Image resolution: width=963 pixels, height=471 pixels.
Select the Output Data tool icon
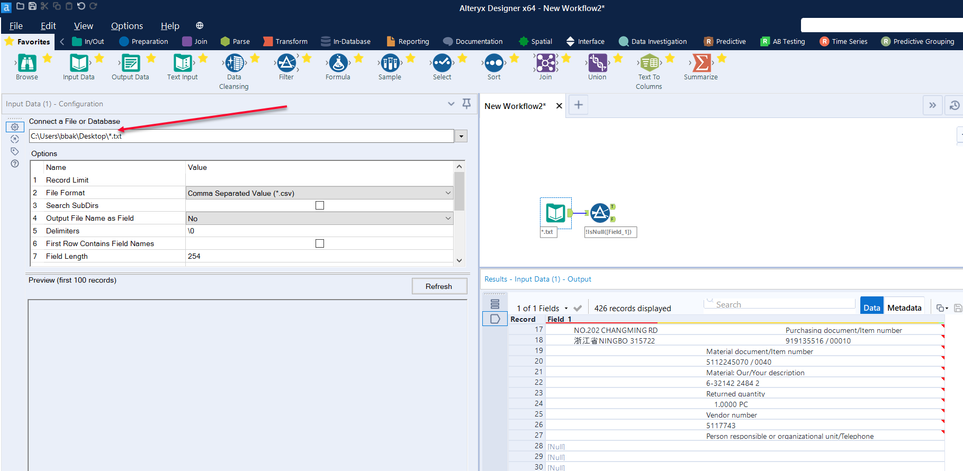(x=130, y=63)
